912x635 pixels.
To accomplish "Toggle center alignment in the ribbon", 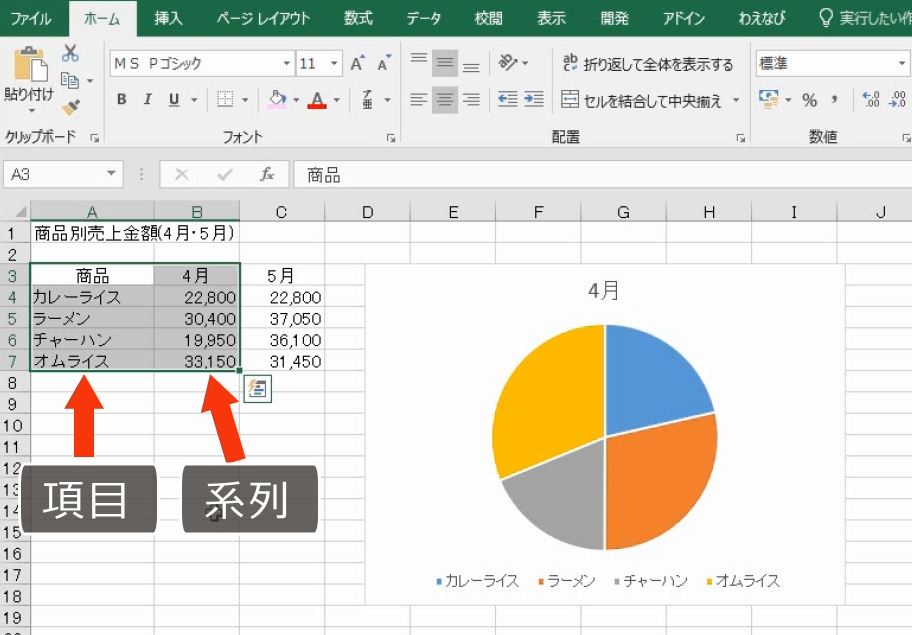I will coord(444,98).
